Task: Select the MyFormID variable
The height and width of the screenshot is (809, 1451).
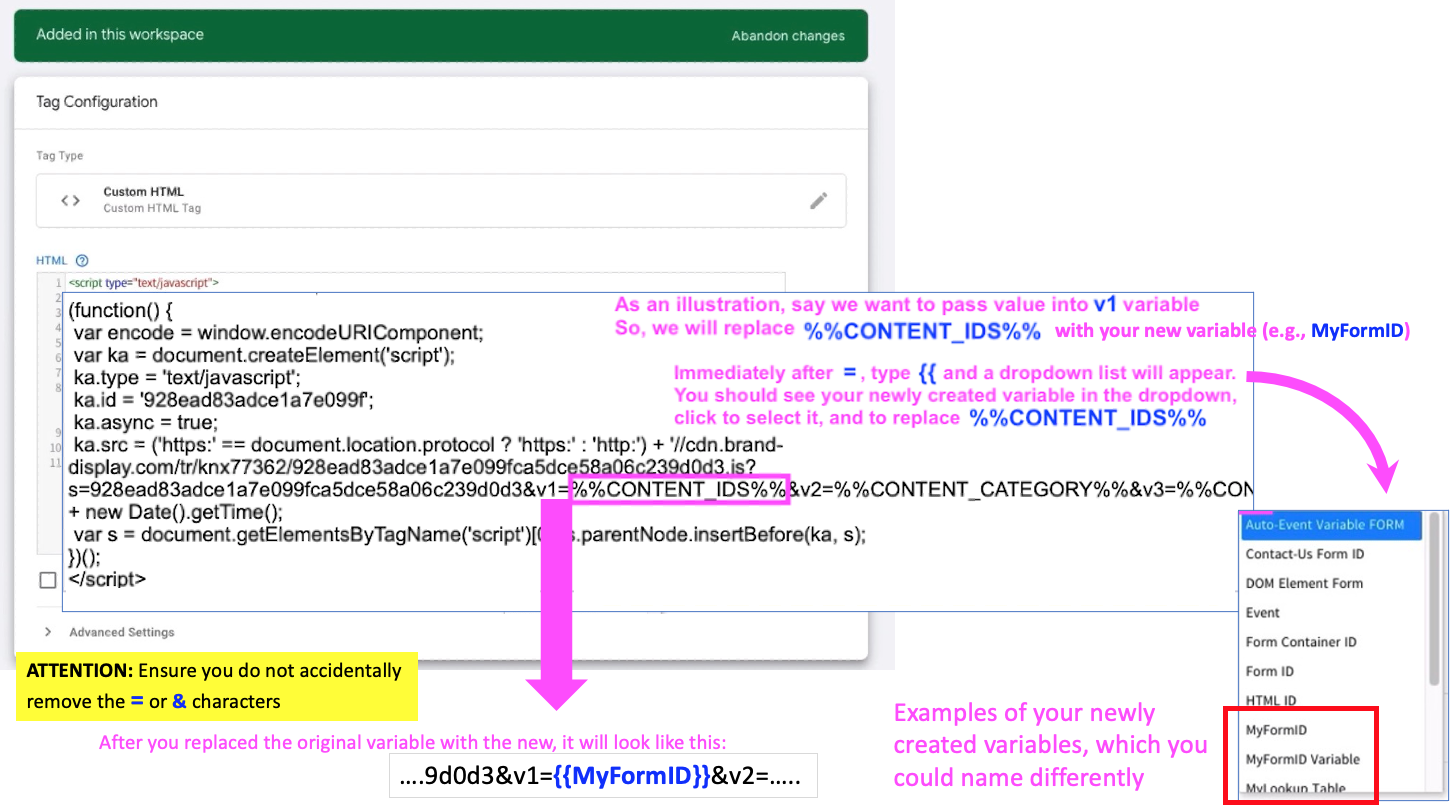Action: [x=1276, y=730]
